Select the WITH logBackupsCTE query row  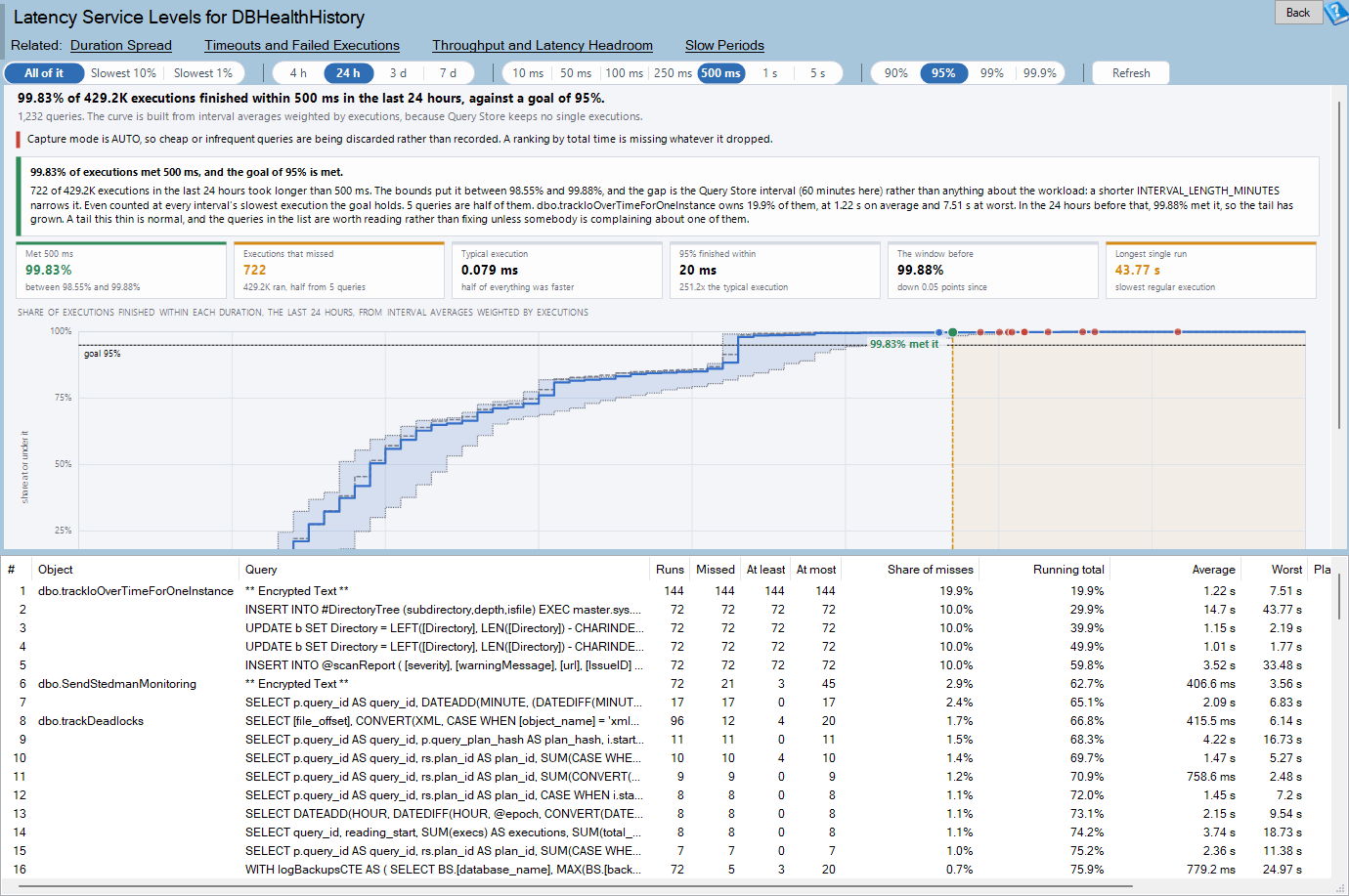(x=668, y=870)
